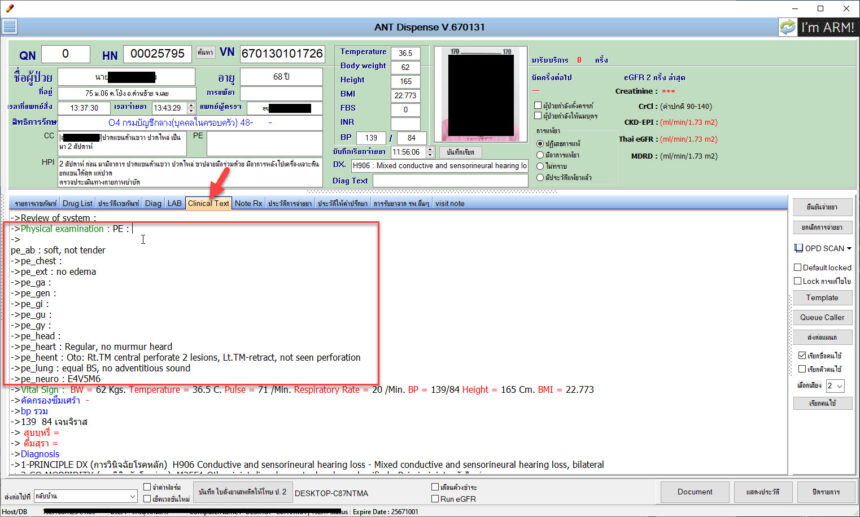Click the HN number input field
Viewport: 860px width, 517px height.
click(x=158, y=53)
